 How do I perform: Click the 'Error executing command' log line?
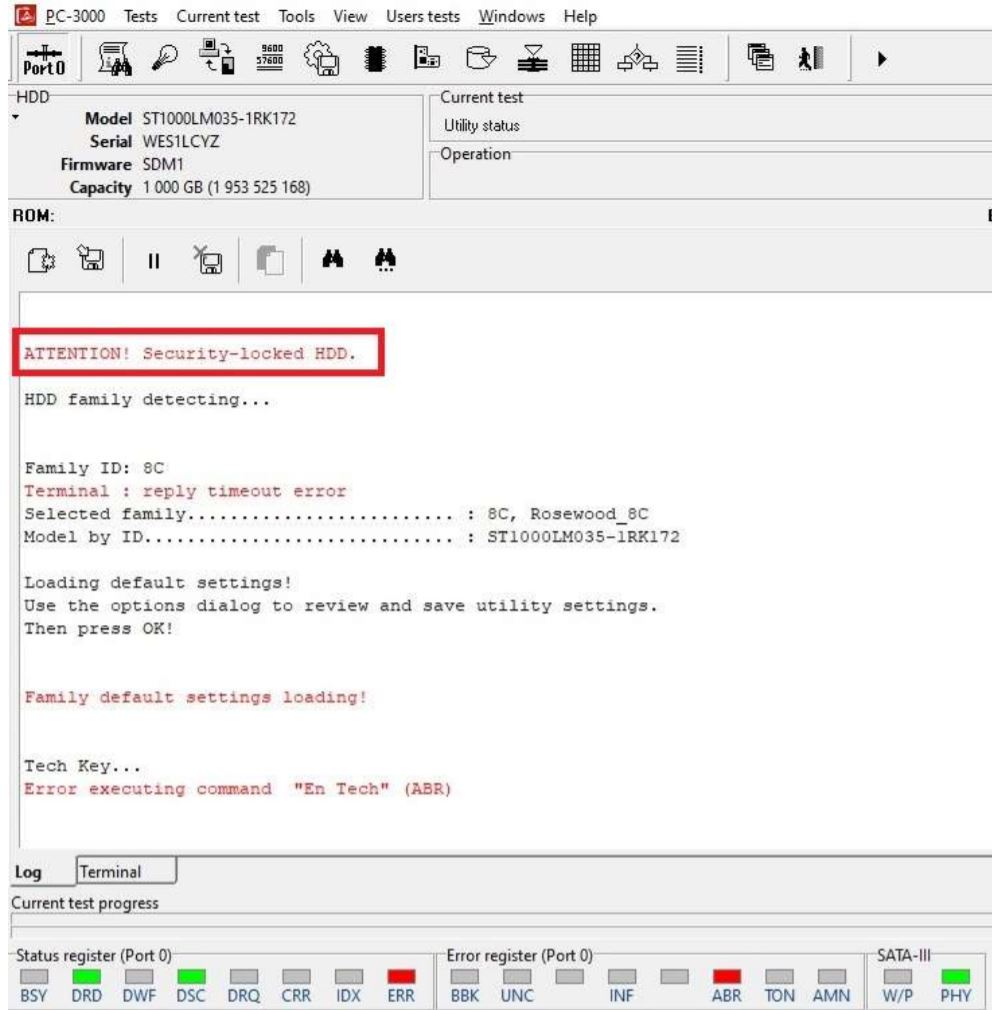238,789
